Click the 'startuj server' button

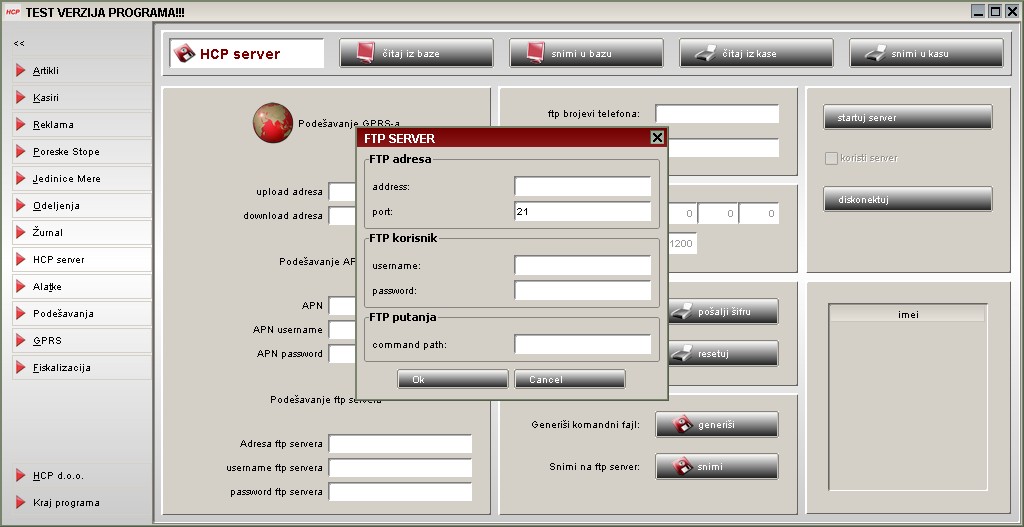(x=907, y=118)
